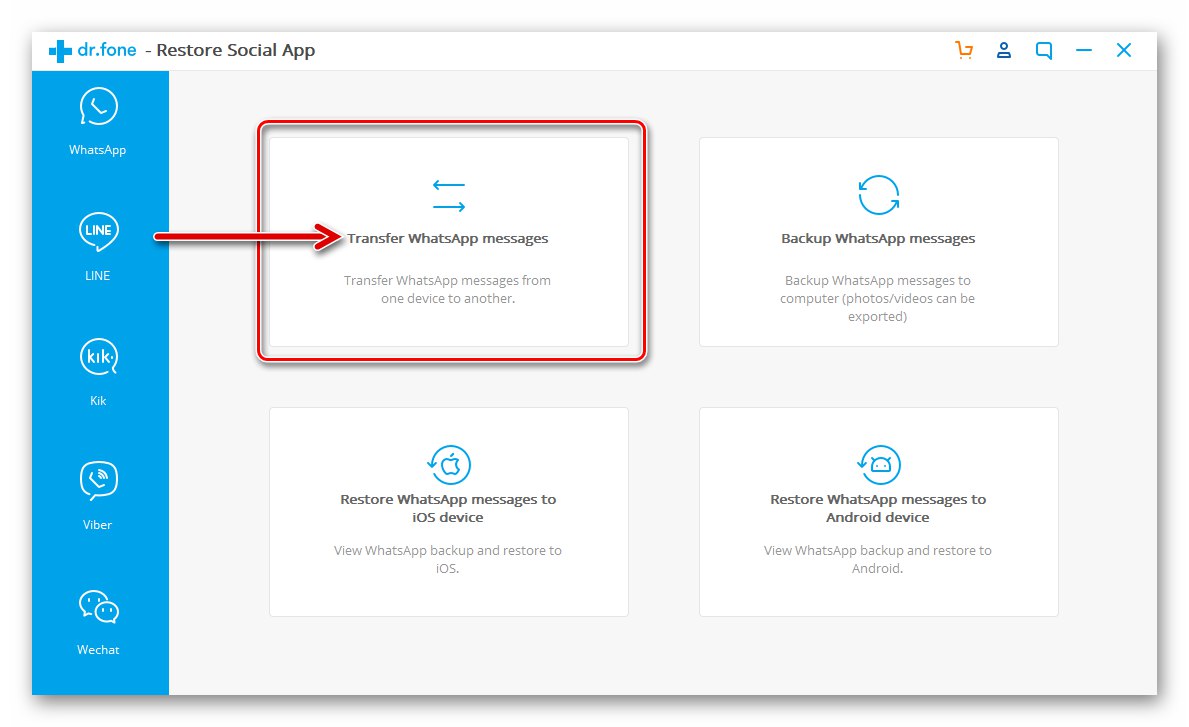Choose Backup WhatsApp messages
Image resolution: width=1189 pixels, height=727 pixels.
pyautogui.click(x=878, y=238)
